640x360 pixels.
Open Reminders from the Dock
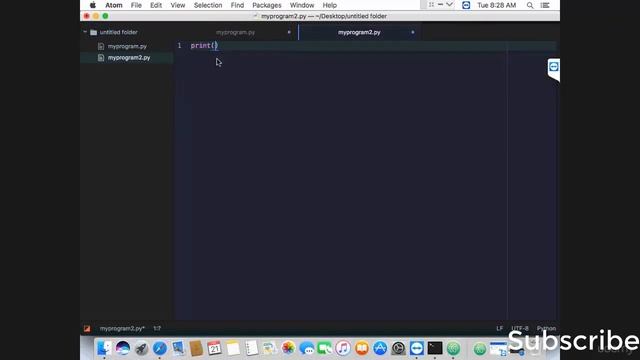click(251, 348)
